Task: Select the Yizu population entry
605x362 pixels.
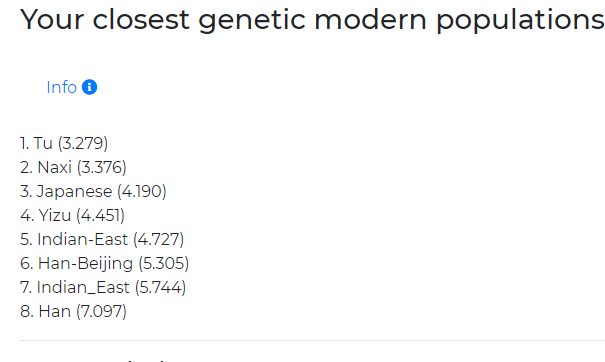Action: 73,215
